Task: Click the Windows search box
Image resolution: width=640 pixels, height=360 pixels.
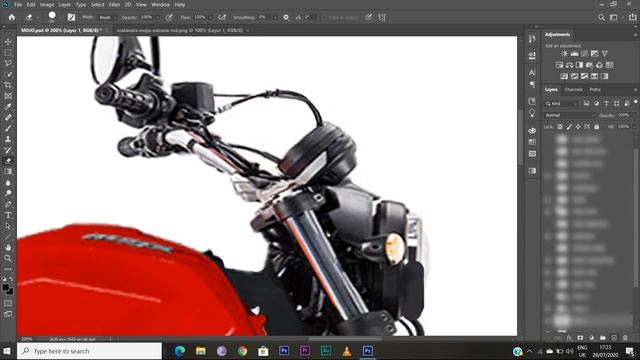Action: tap(89, 351)
